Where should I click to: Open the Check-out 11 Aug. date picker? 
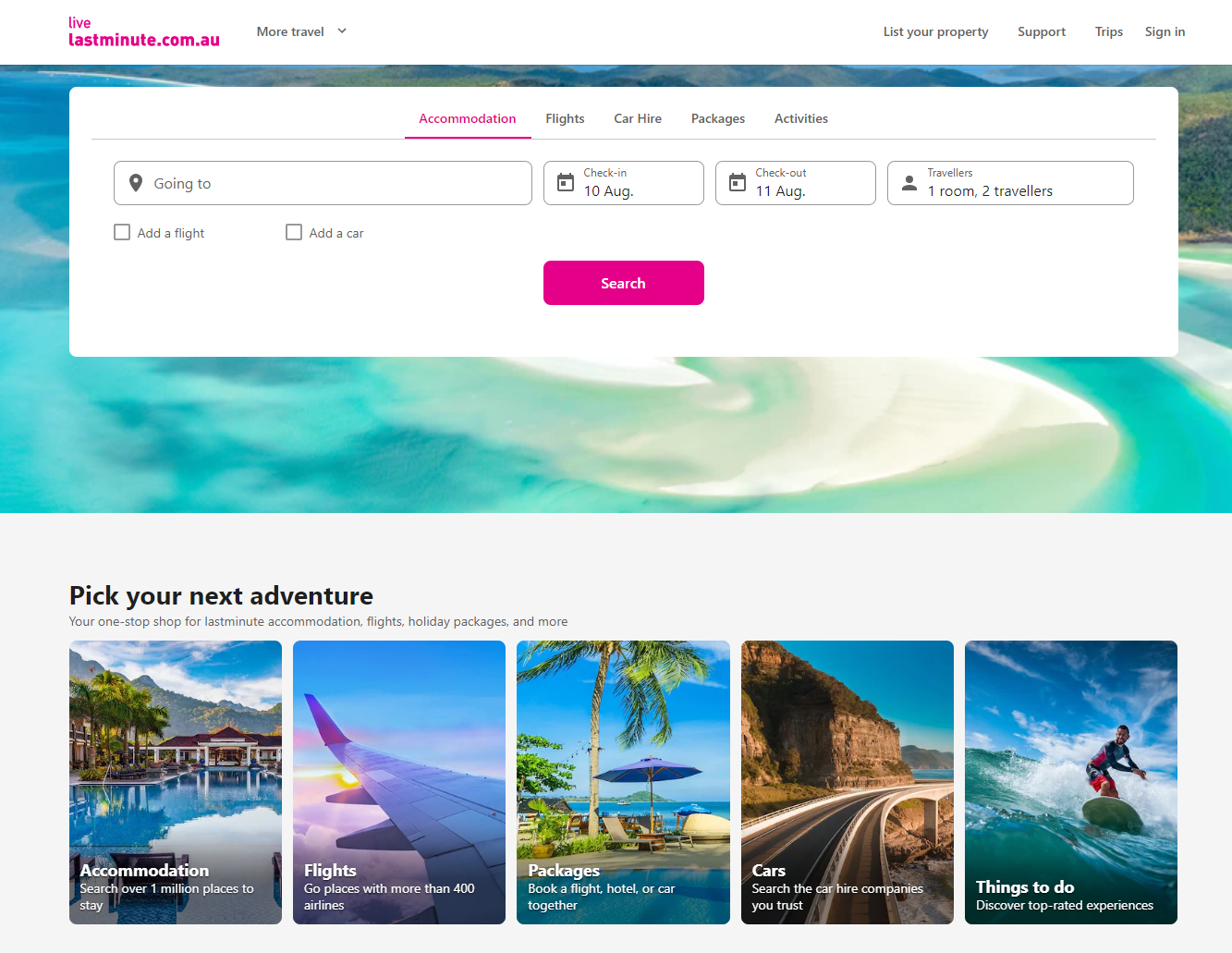[x=796, y=183]
